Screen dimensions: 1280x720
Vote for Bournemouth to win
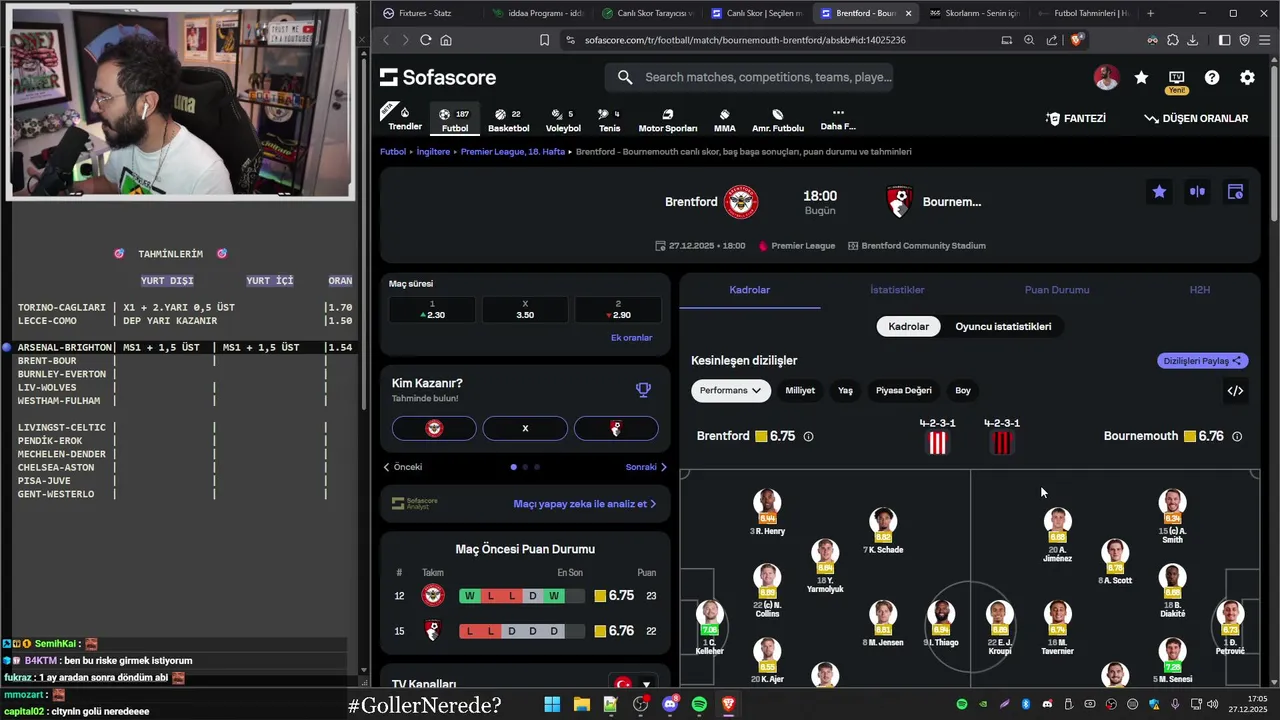tap(616, 428)
